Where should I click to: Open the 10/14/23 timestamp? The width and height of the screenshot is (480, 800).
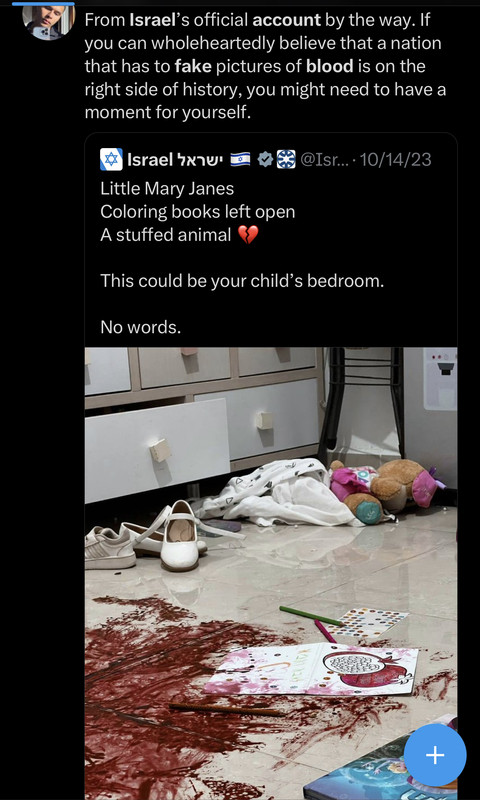pyautogui.click(x=396, y=160)
